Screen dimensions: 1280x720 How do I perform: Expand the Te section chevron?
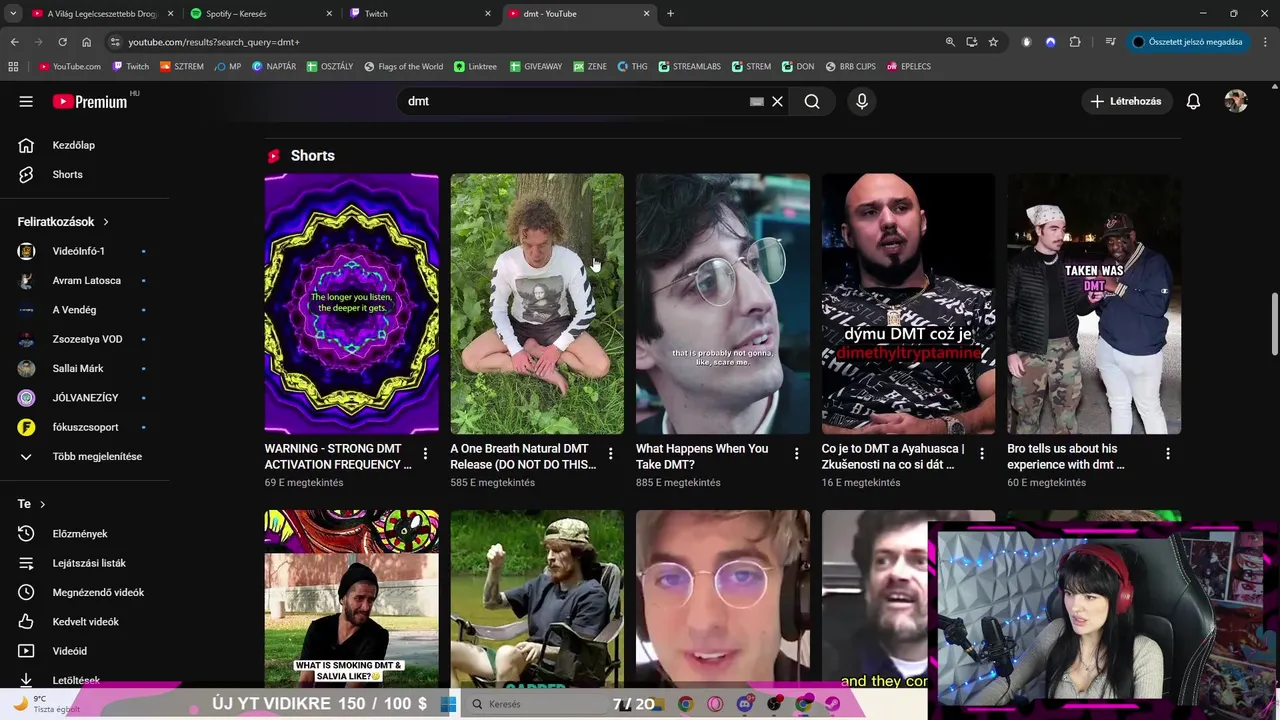point(42,504)
